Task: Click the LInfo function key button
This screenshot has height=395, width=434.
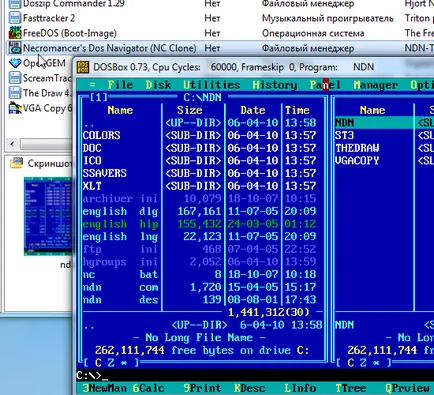Action: click(300, 388)
